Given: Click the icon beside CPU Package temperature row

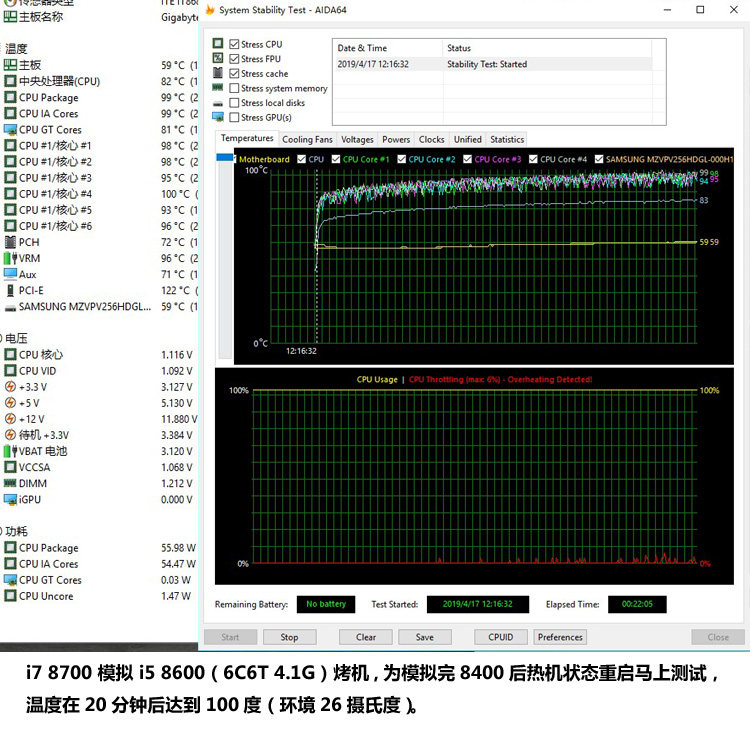Looking at the screenshot, I should tap(10, 97).
